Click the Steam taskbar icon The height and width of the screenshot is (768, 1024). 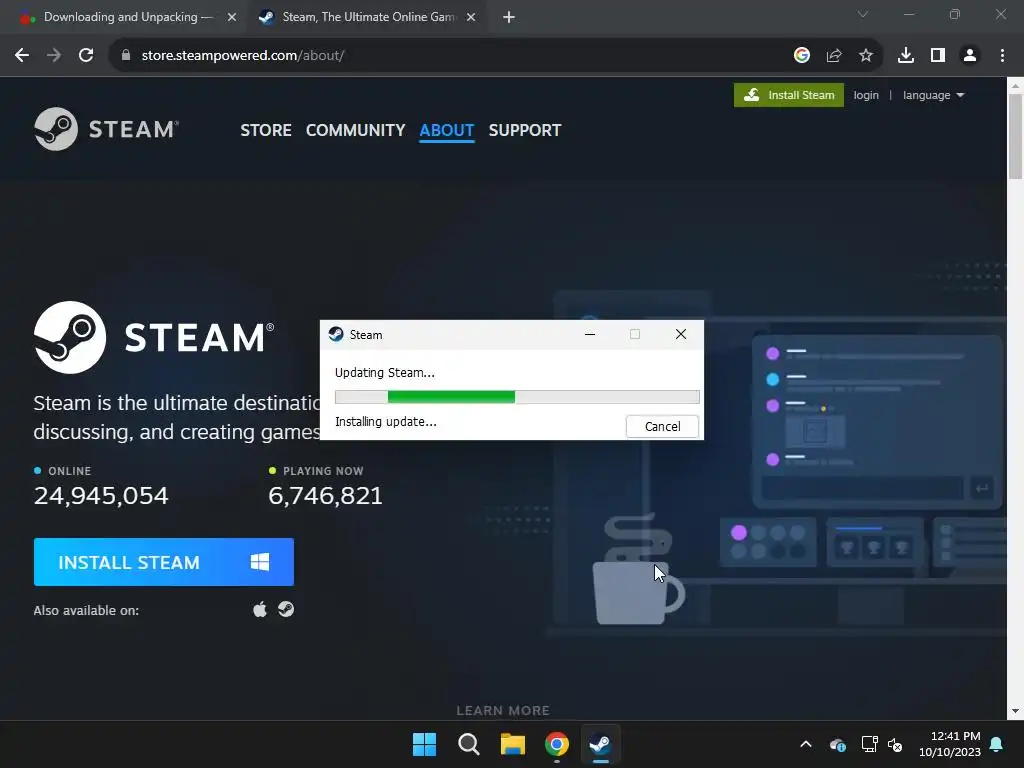(x=600, y=744)
